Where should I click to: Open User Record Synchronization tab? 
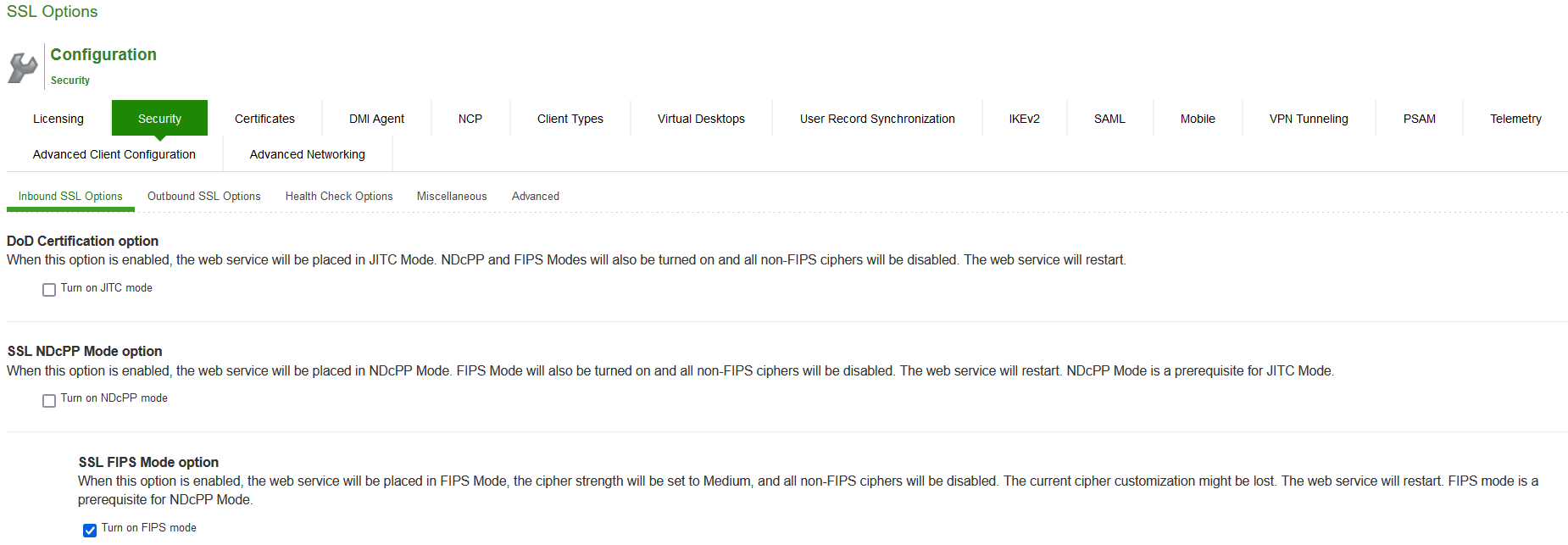coord(877,119)
